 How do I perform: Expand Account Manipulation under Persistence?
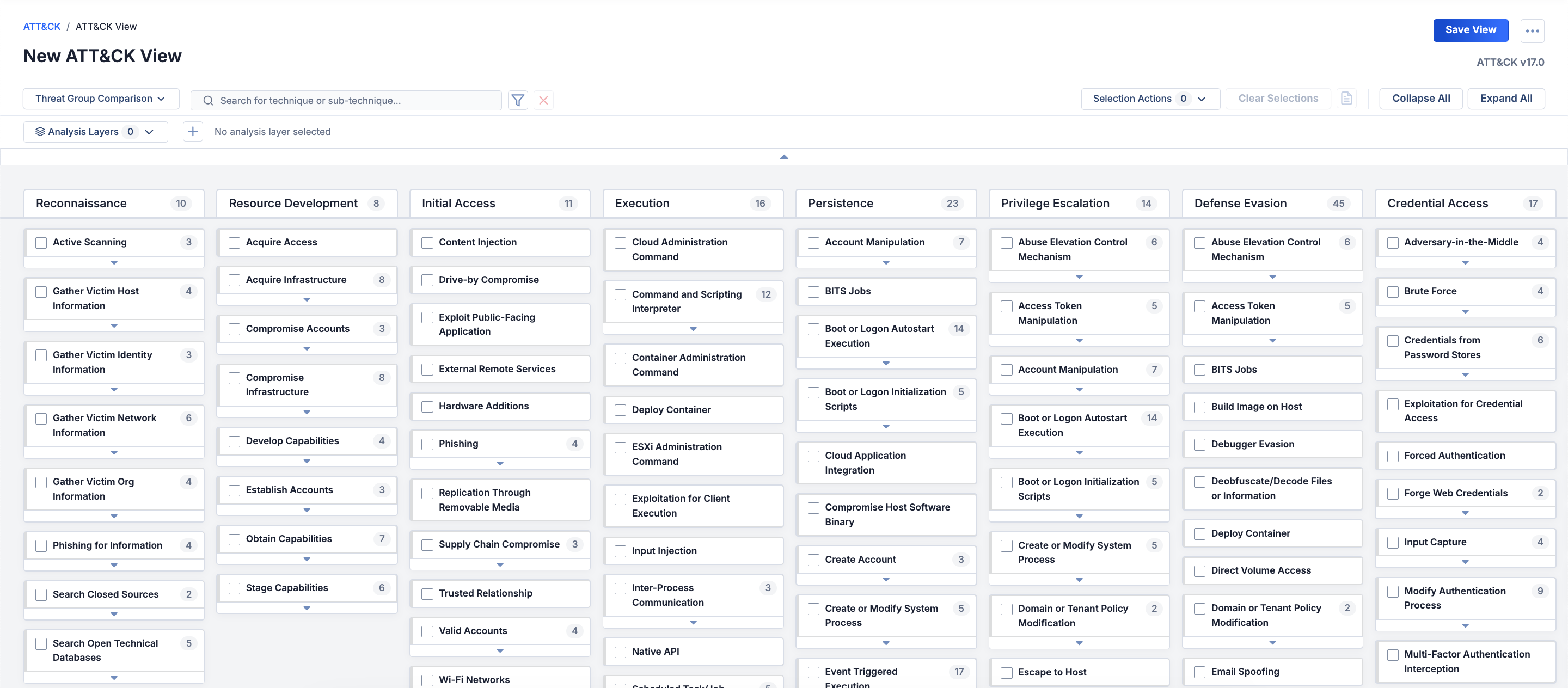coord(885,262)
